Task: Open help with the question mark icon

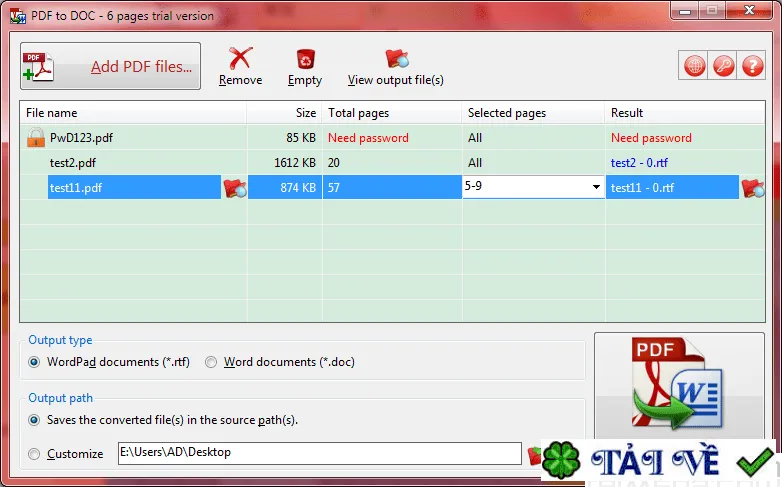Action: 752,65
